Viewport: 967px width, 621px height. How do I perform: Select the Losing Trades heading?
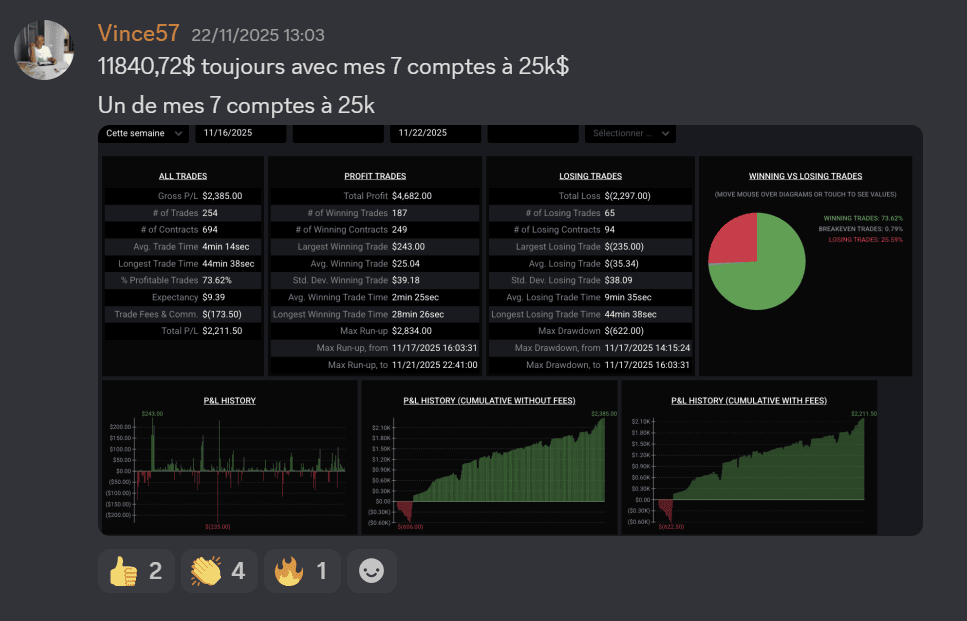click(590, 176)
